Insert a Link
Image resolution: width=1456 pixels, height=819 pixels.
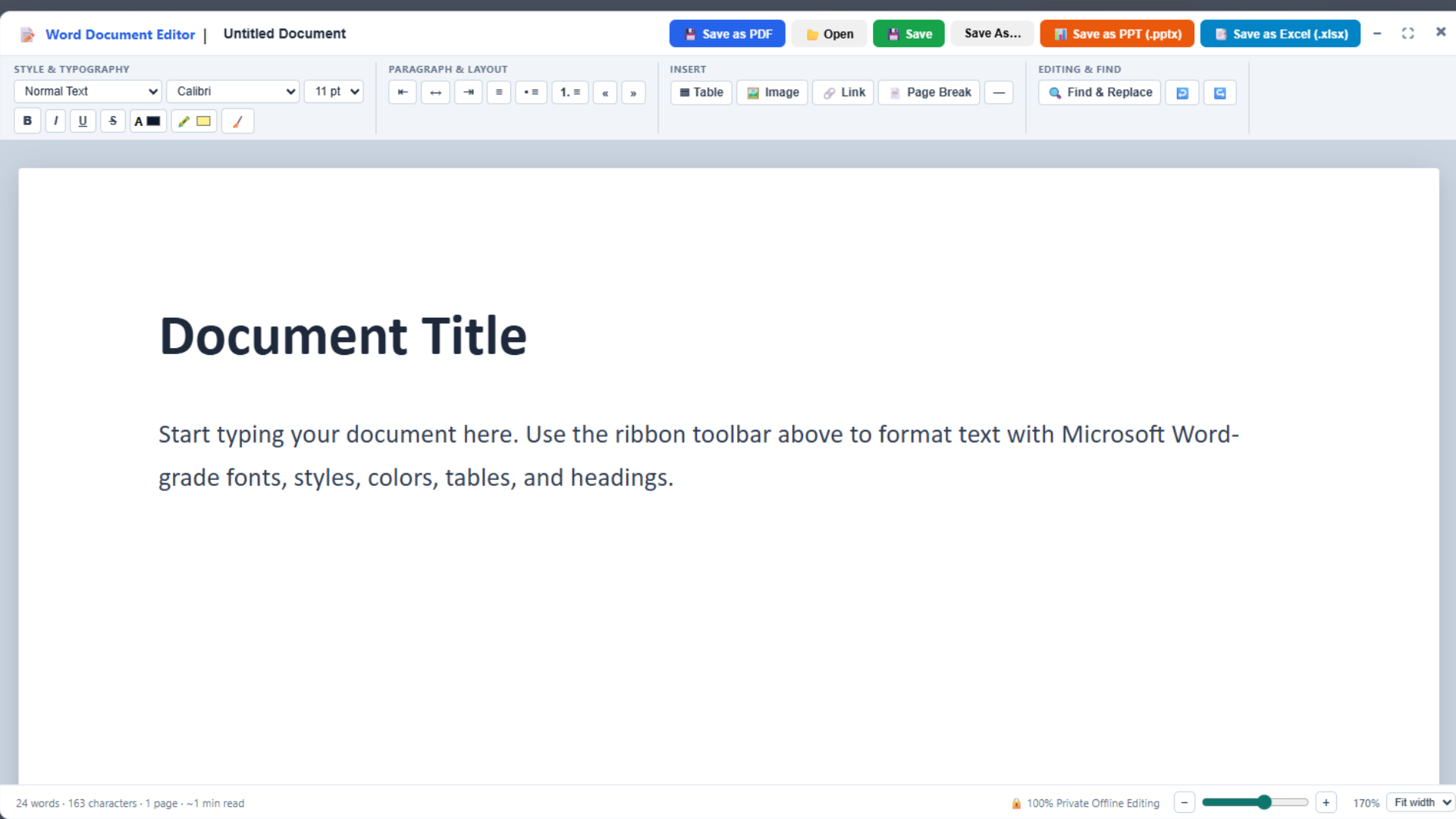(843, 93)
